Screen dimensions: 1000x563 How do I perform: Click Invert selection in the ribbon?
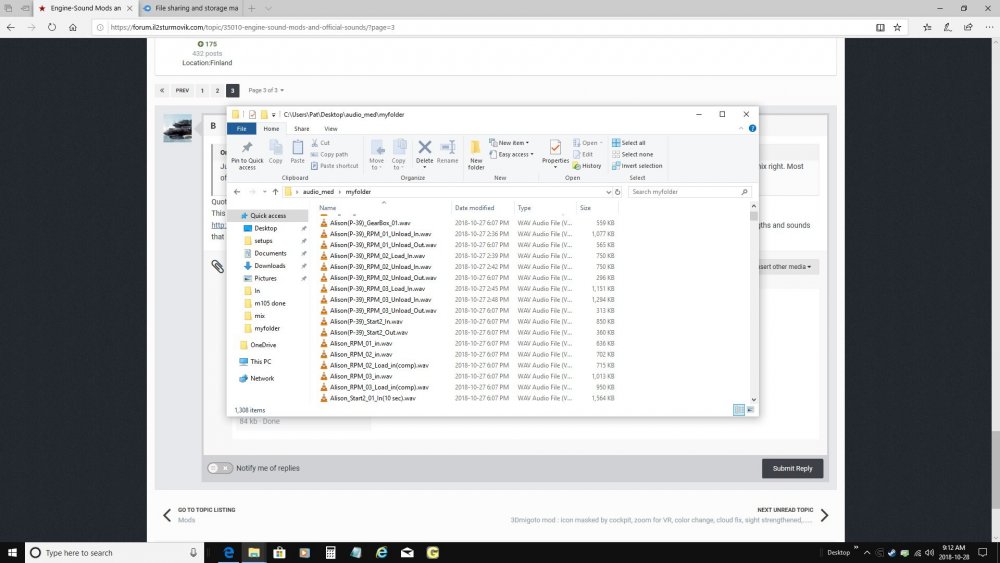coord(640,166)
